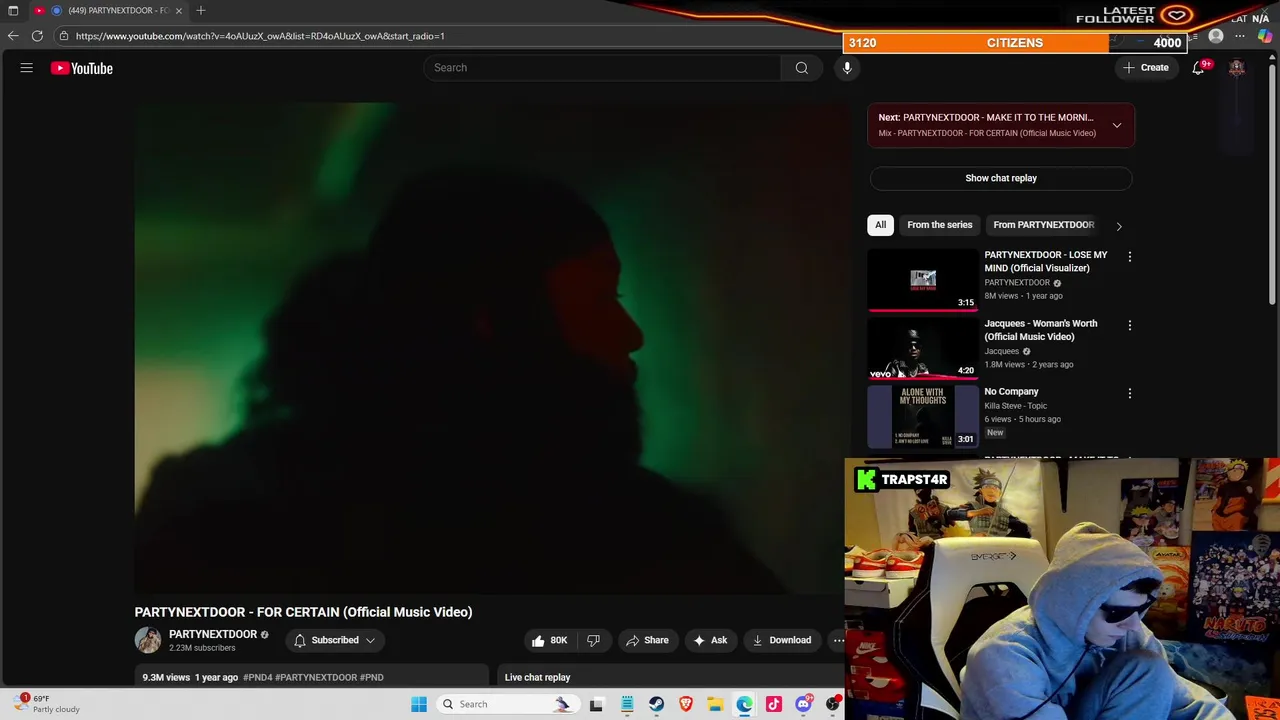
Task: Open Brave browser from the taskbar
Action: pyautogui.click(x=686, y=704)
